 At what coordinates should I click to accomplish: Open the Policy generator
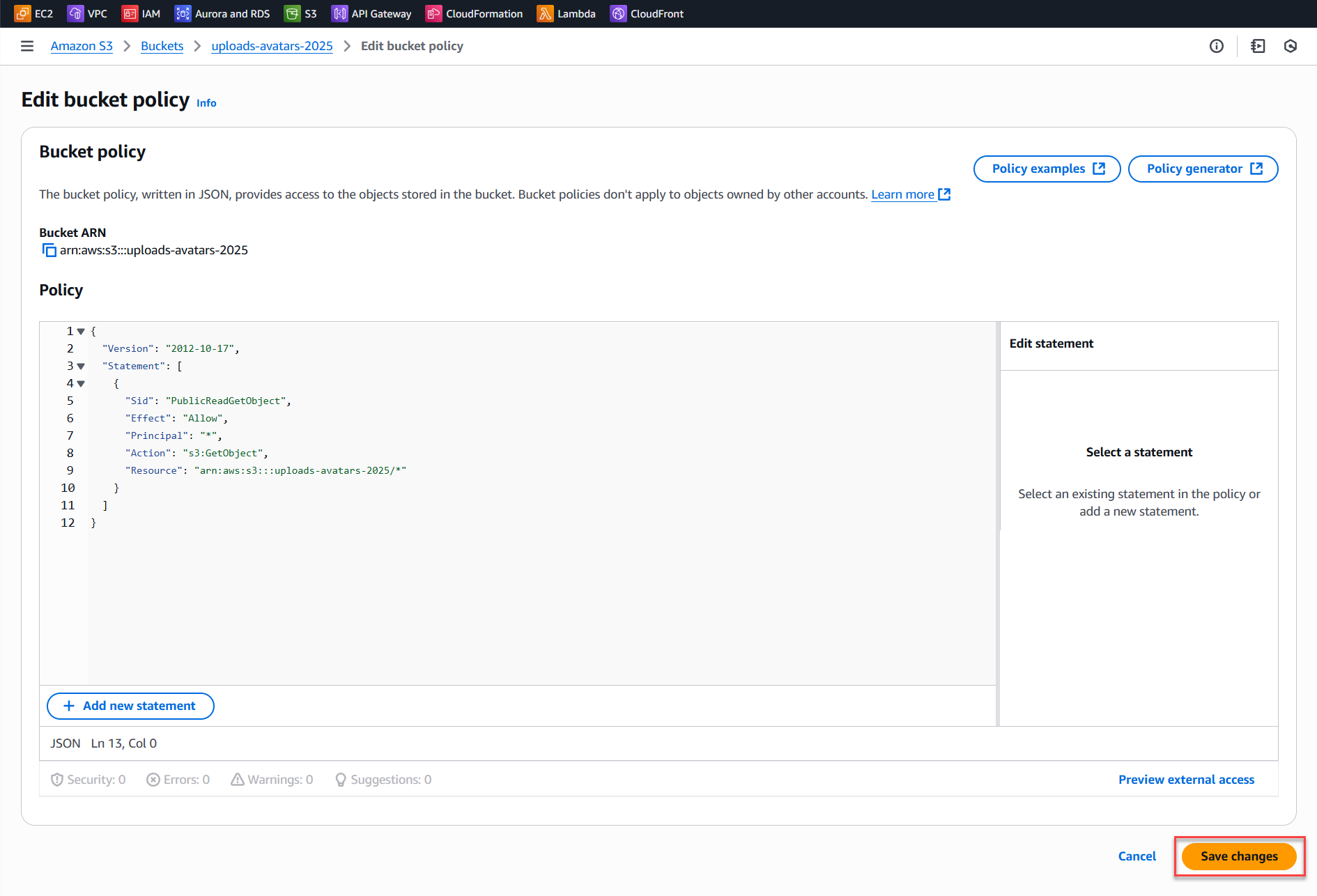click(x=1203, y=169)
